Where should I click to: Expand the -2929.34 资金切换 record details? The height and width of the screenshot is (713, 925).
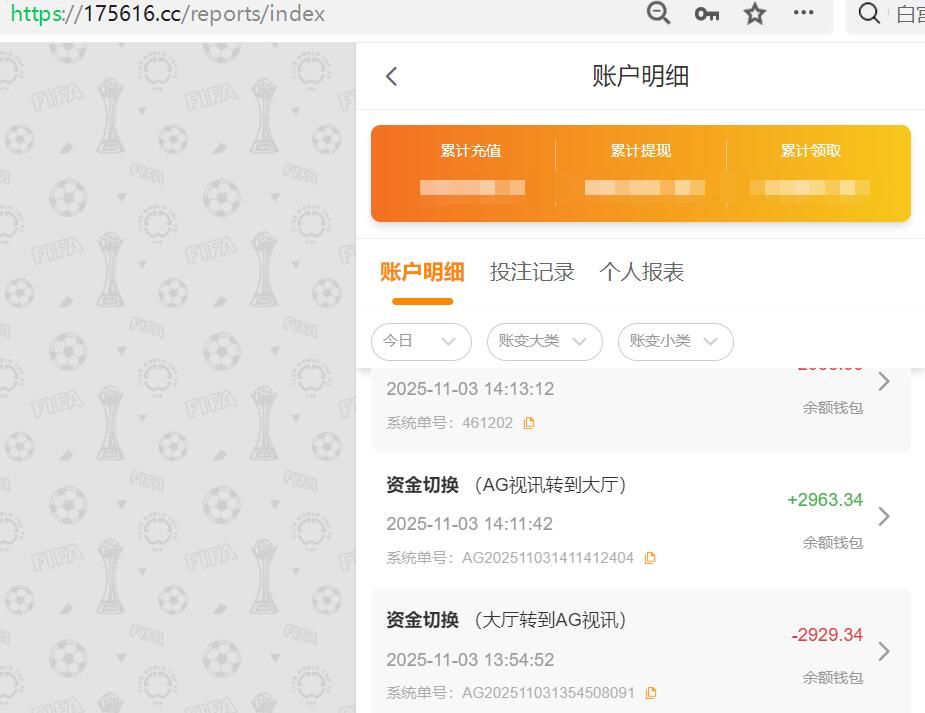click(883, 652)
